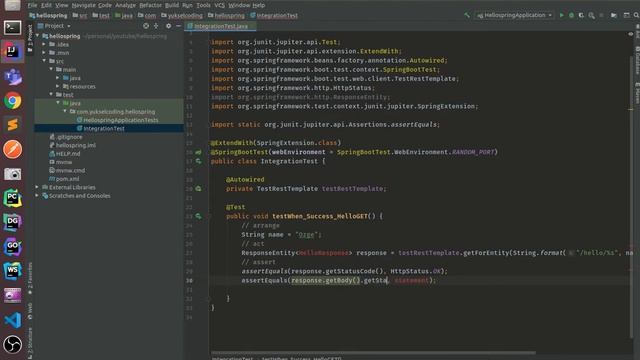The height and width of the screenshot is (360, 640).
Task: Open the Project view selector dropdown
Action: [x=54, y=26]
